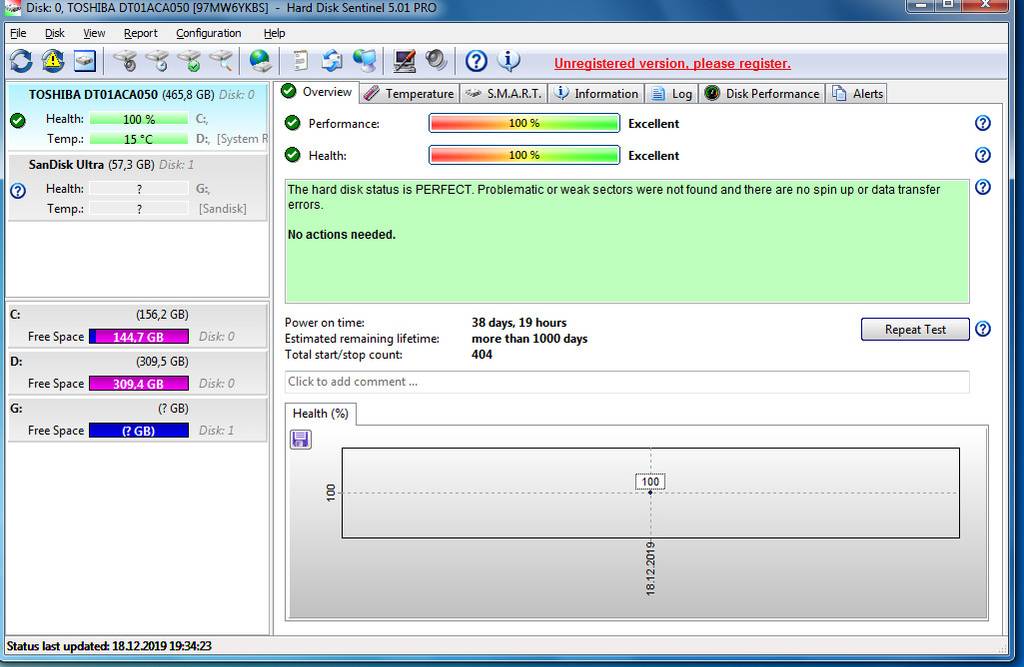The image size is (1024, 667).
Task: Click the Refresh toolbar icon
Action: point(21,61)
